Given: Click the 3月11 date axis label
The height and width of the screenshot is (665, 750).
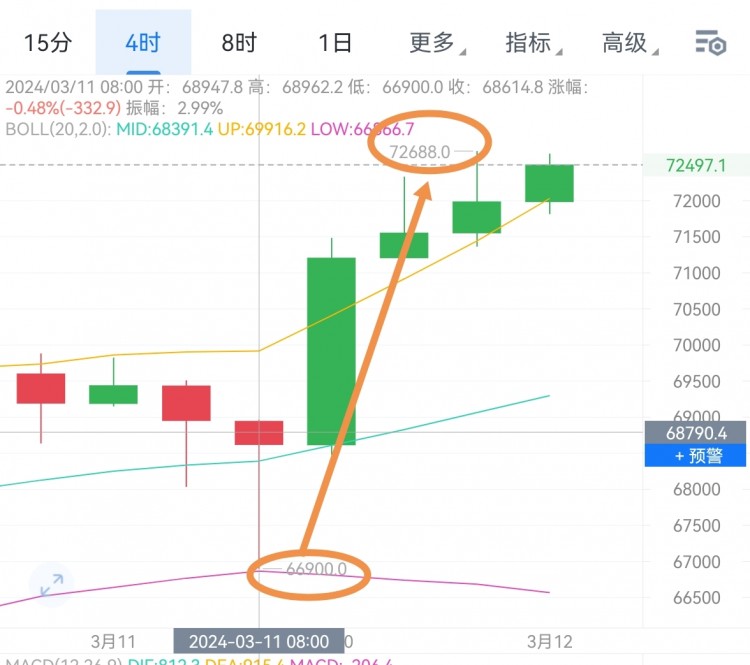Looking at the screenshot, I should click(x=113, y=642).
